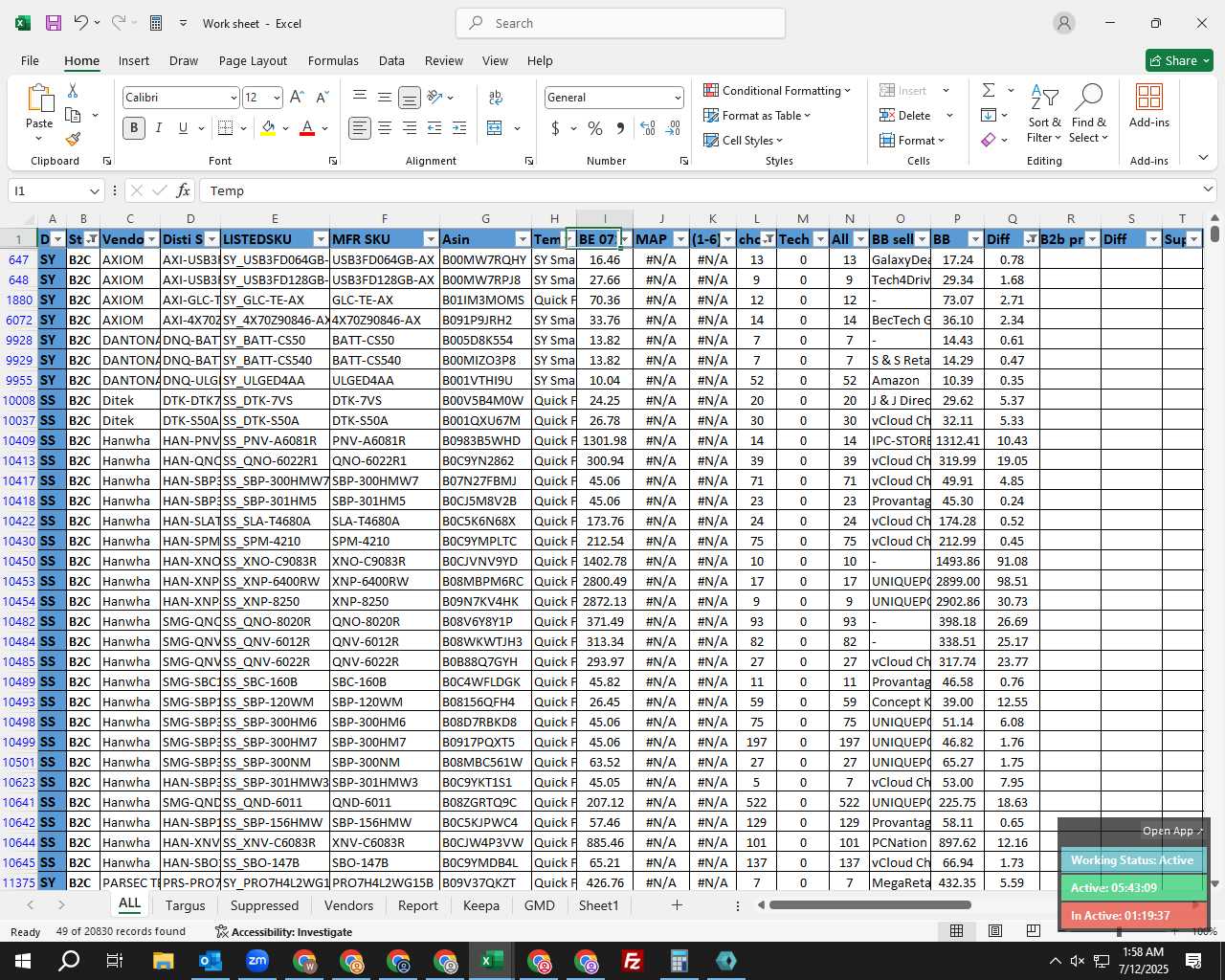Click the Format Painter brush icon
Screen dimensions: 1225x980
point(73,139)
